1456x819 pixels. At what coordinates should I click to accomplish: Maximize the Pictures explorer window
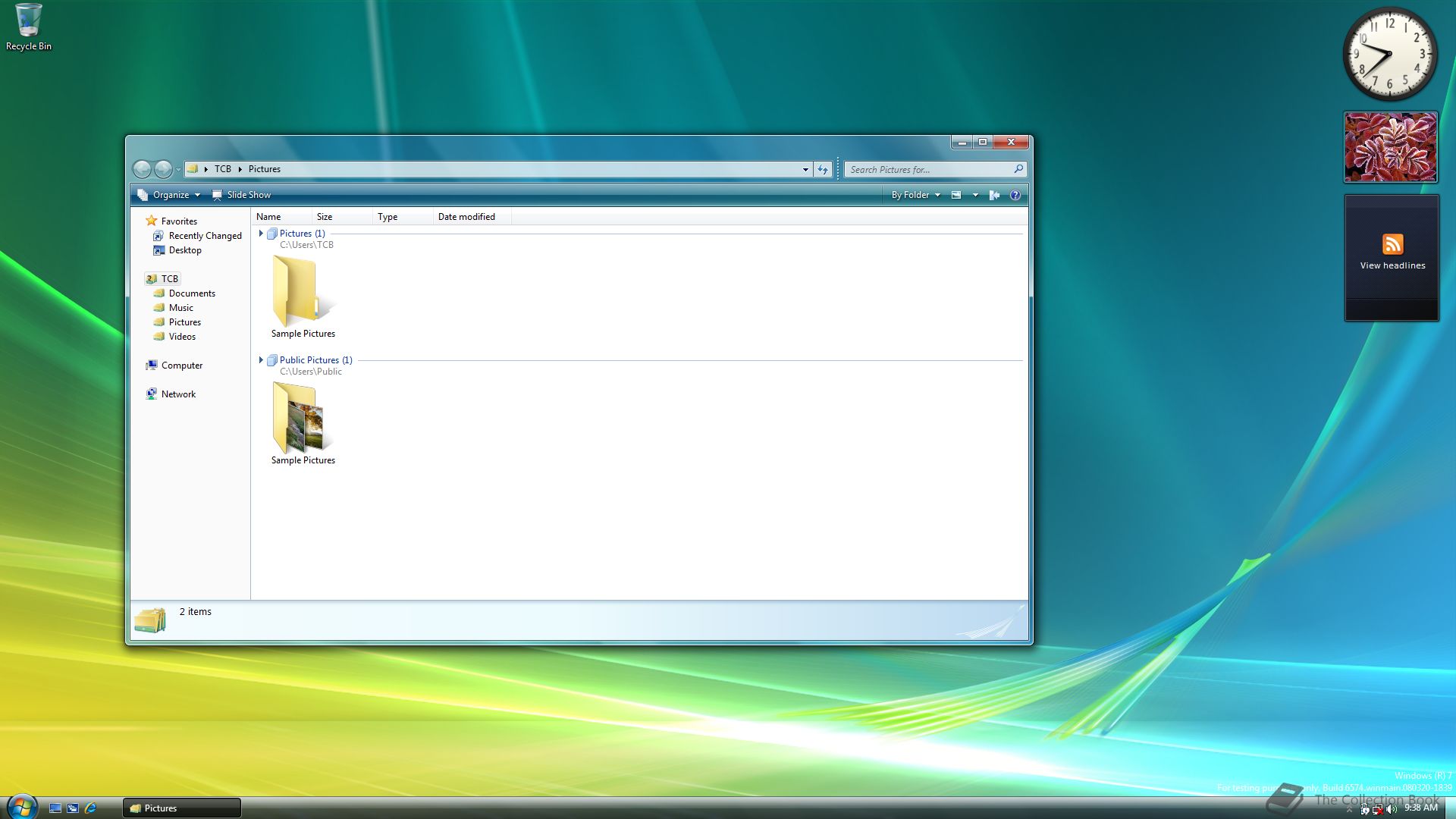click(983, 142)
